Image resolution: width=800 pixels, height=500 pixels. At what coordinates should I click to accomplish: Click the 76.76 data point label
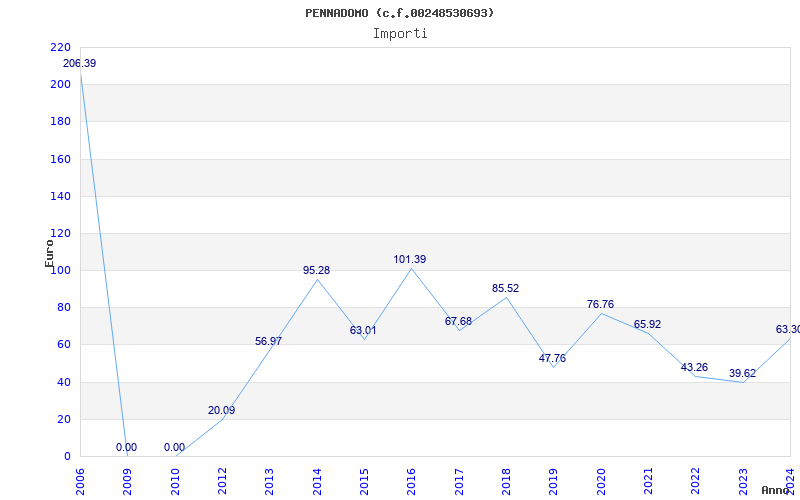coord(601,305)
